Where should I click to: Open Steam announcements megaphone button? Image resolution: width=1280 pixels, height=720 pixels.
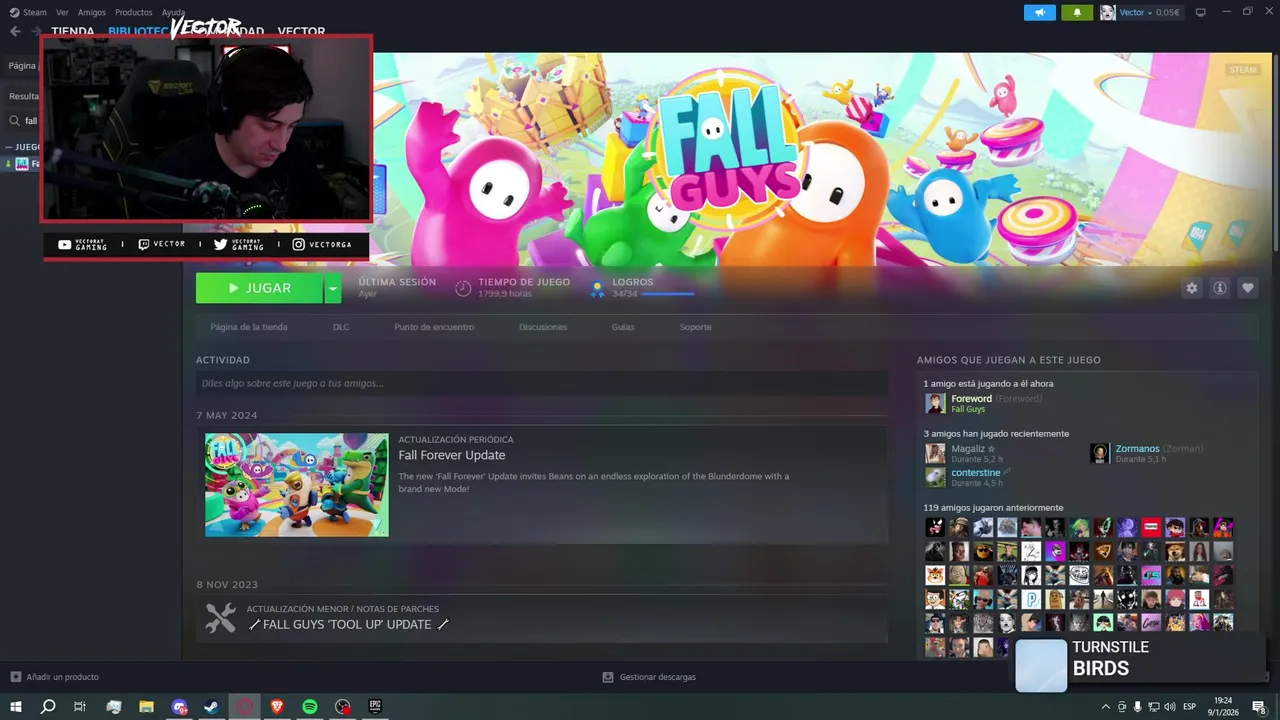click(x=1040, y=12)
